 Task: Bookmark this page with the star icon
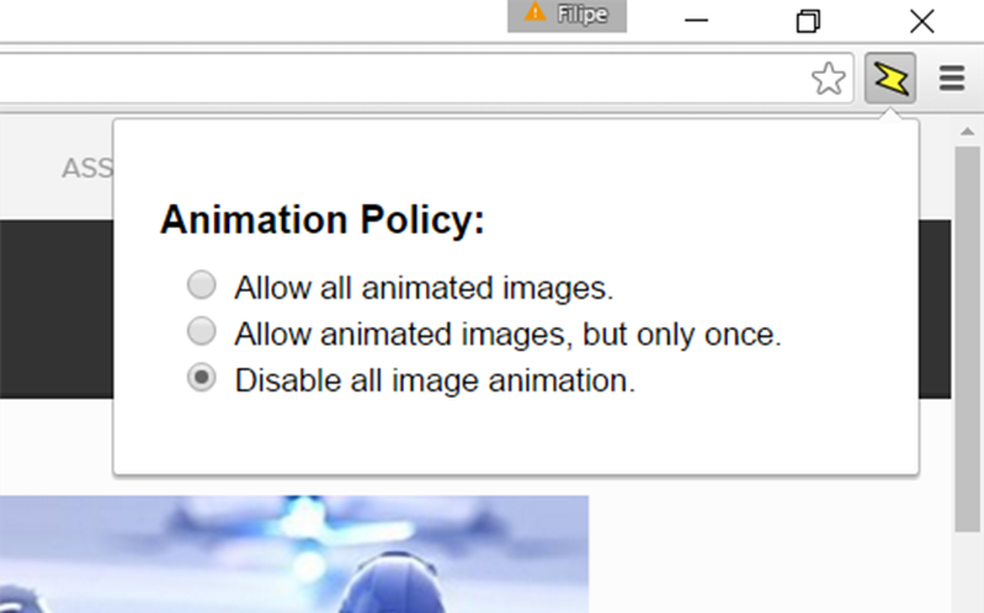click(x=828, y=78)
